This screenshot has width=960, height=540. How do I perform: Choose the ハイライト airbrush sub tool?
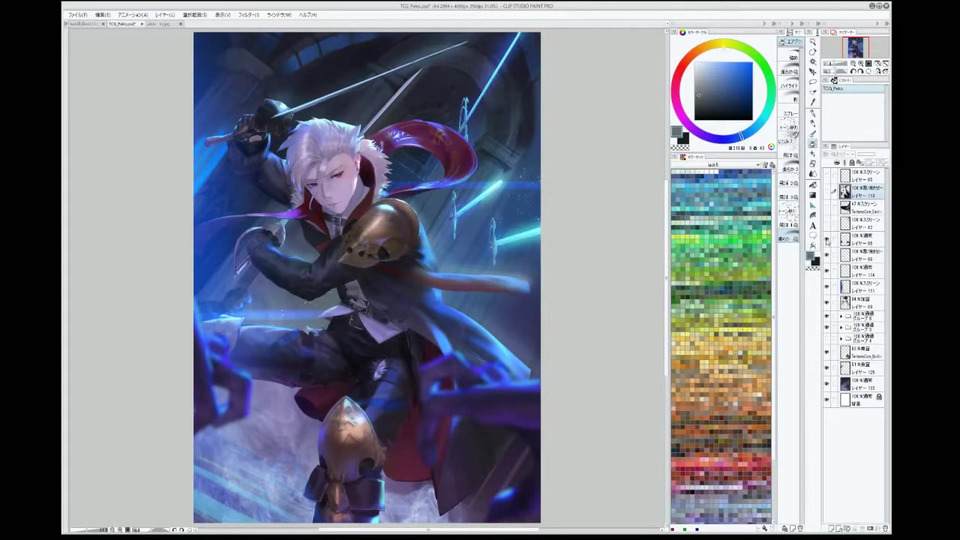pyautogui.click(x=789, y=84)
